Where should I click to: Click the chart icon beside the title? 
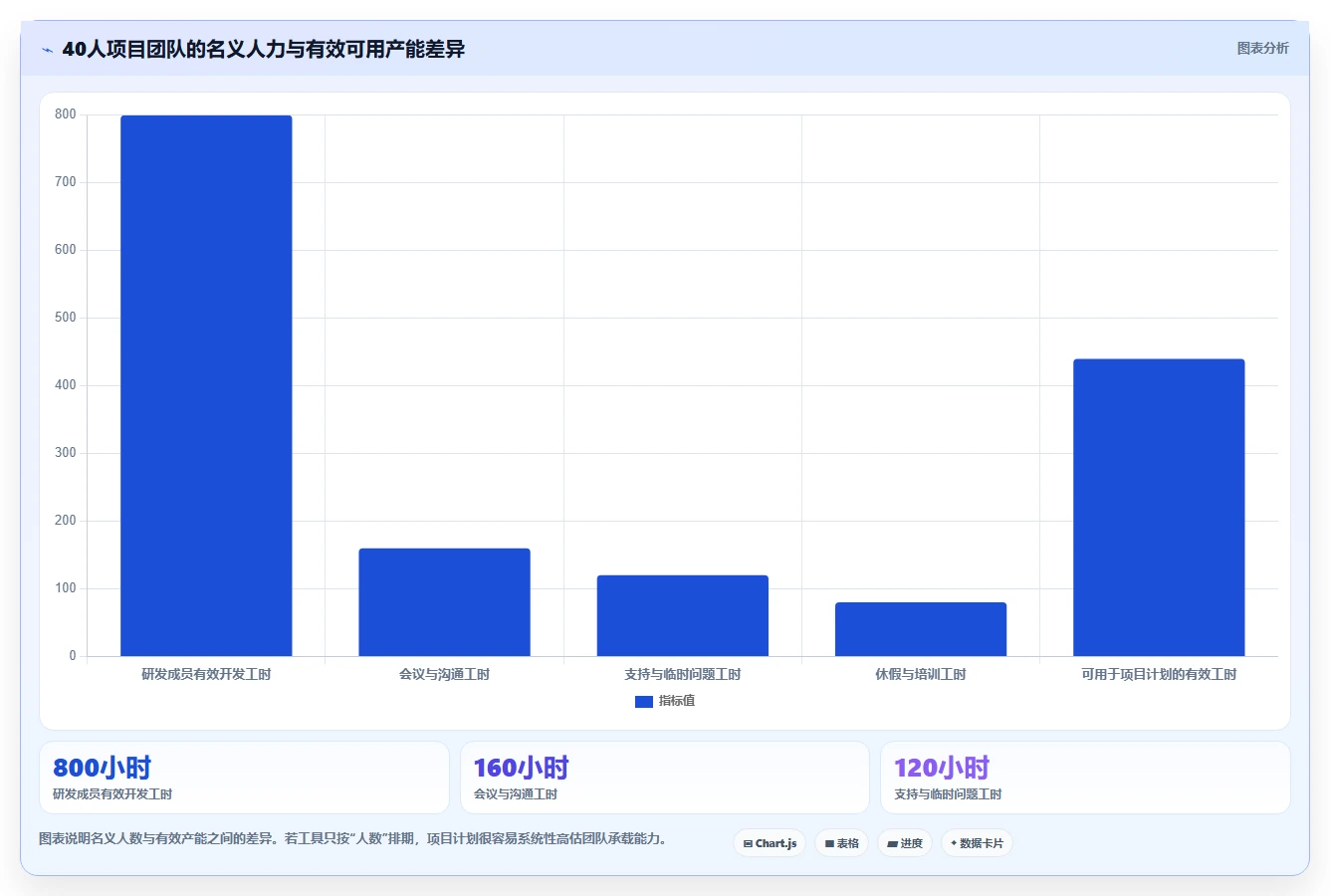tap(47, 50)
